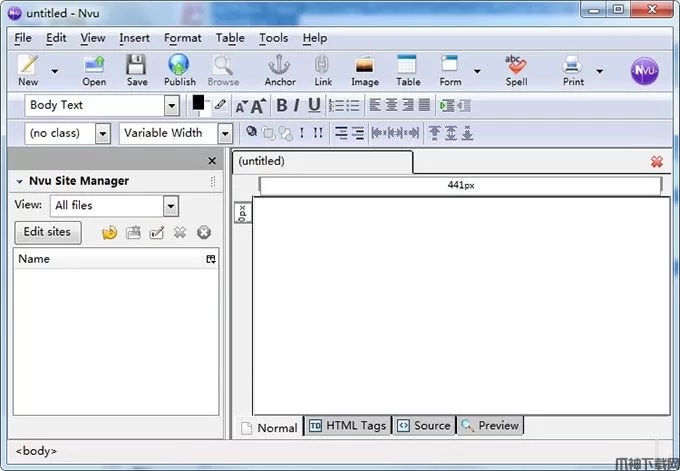Apply strong emphasis with double exclamation icon

pyautogui.click(x=318, y=133)
